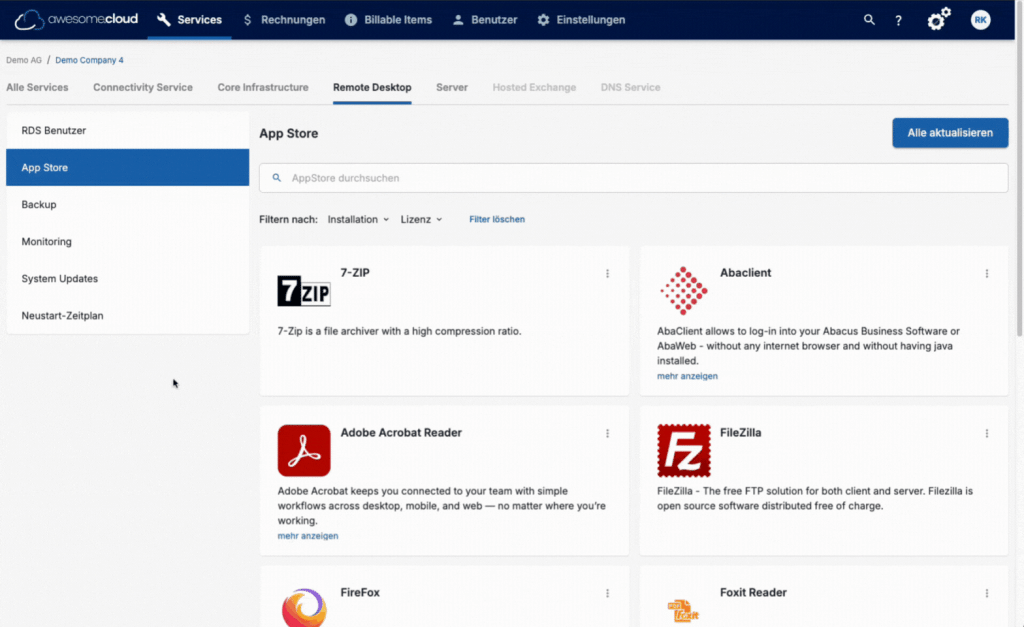The width and height of the screenshot is (1024, 627).
Task: Open Monitoring in sidebar
Action: pyautogui.click(x=127, y=242)
